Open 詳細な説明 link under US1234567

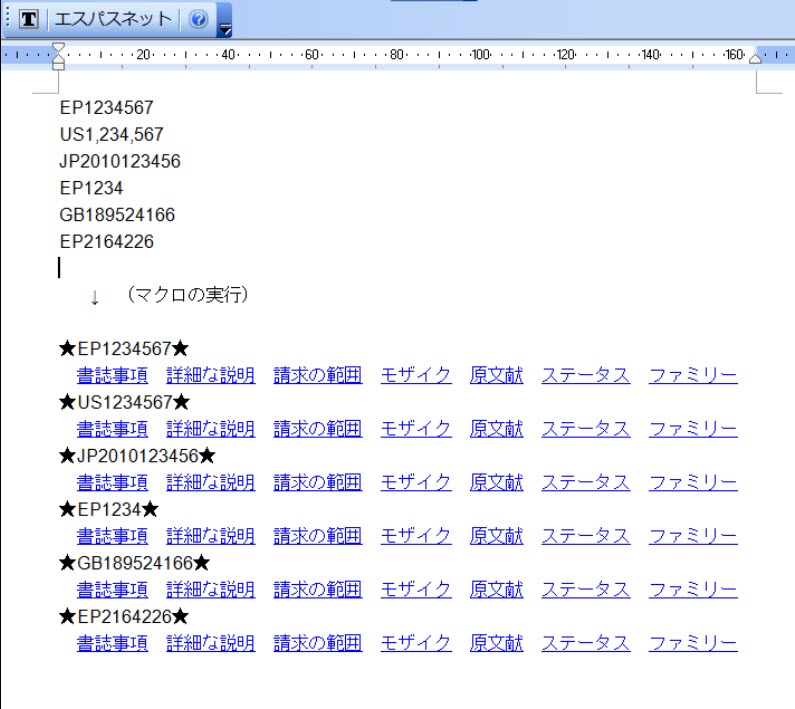click(x=210, y=429)
